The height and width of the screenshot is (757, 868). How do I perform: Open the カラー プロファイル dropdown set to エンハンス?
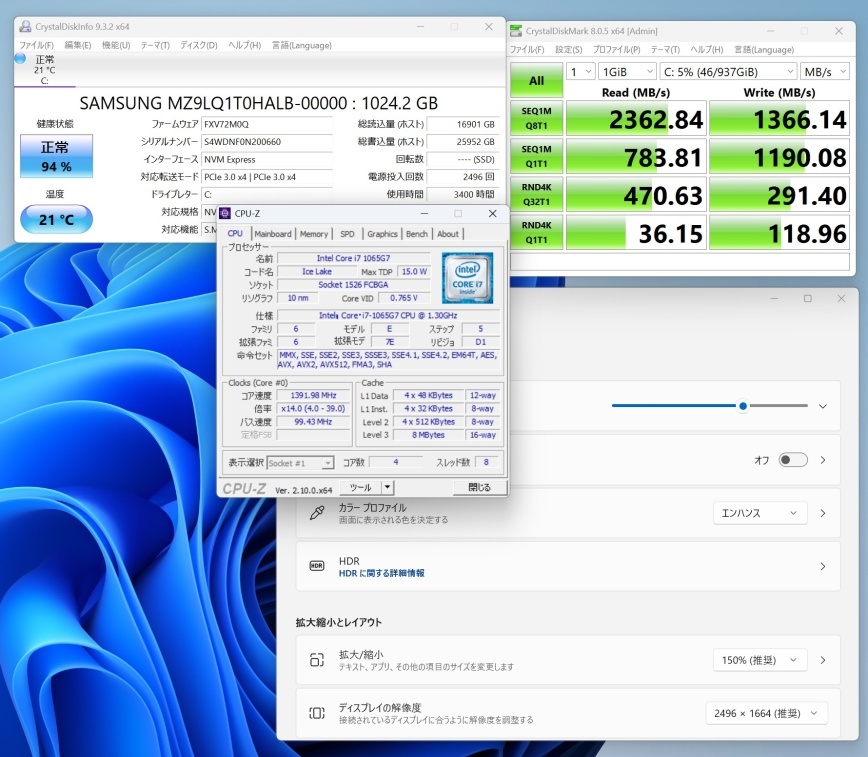760,513
